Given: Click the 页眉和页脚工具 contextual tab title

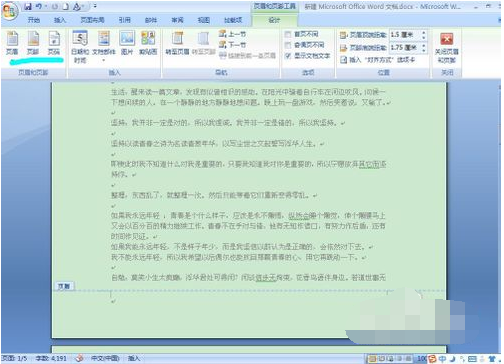Looking at the screenshot, I should click(x=274, y=6).
